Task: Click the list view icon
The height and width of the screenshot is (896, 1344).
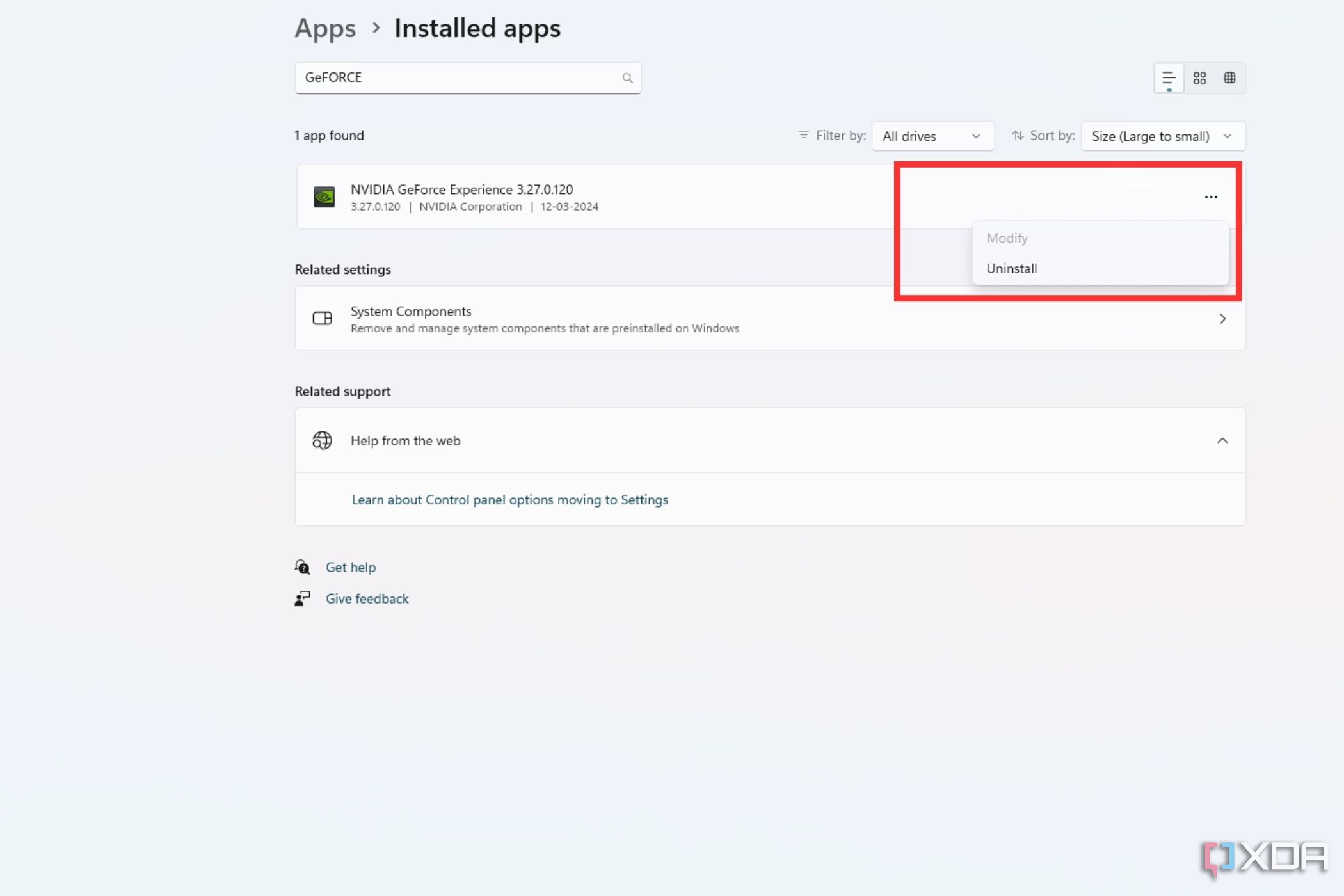Action: (1168, 78)
